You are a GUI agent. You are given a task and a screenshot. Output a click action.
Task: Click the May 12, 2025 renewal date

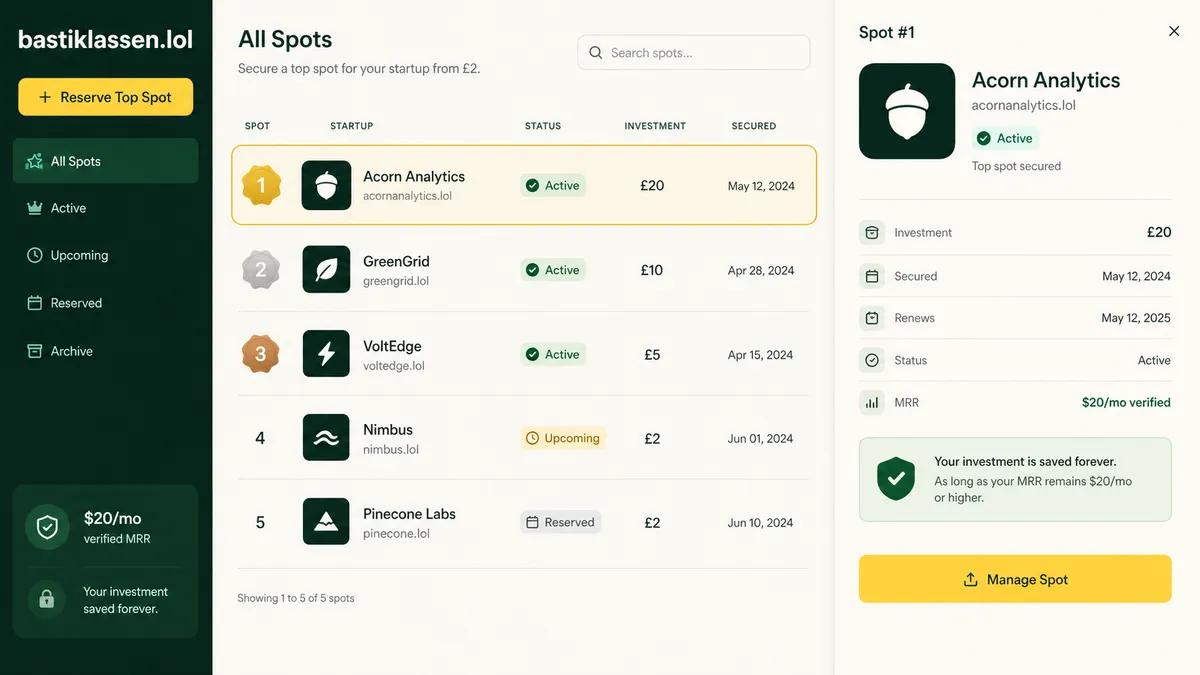coord(1136,318)
